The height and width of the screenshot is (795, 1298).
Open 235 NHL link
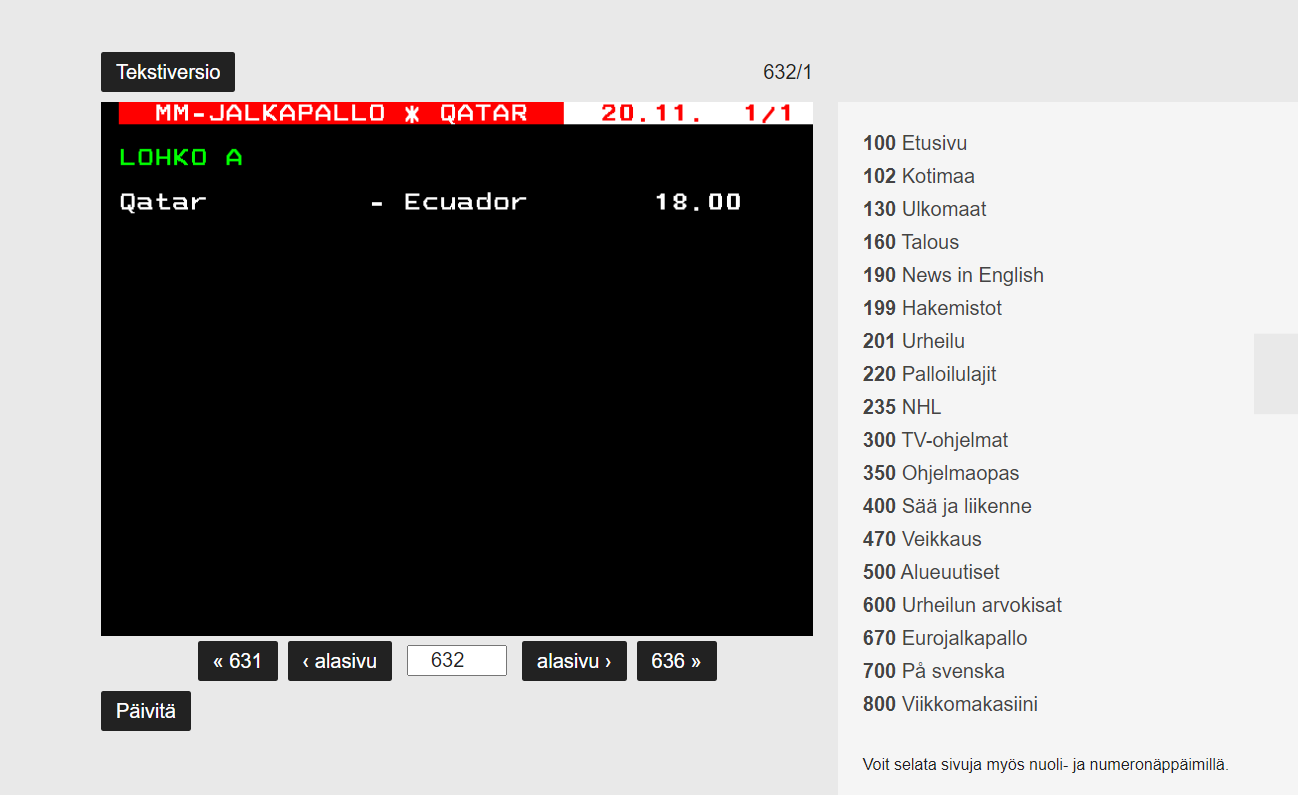(902, 407)
